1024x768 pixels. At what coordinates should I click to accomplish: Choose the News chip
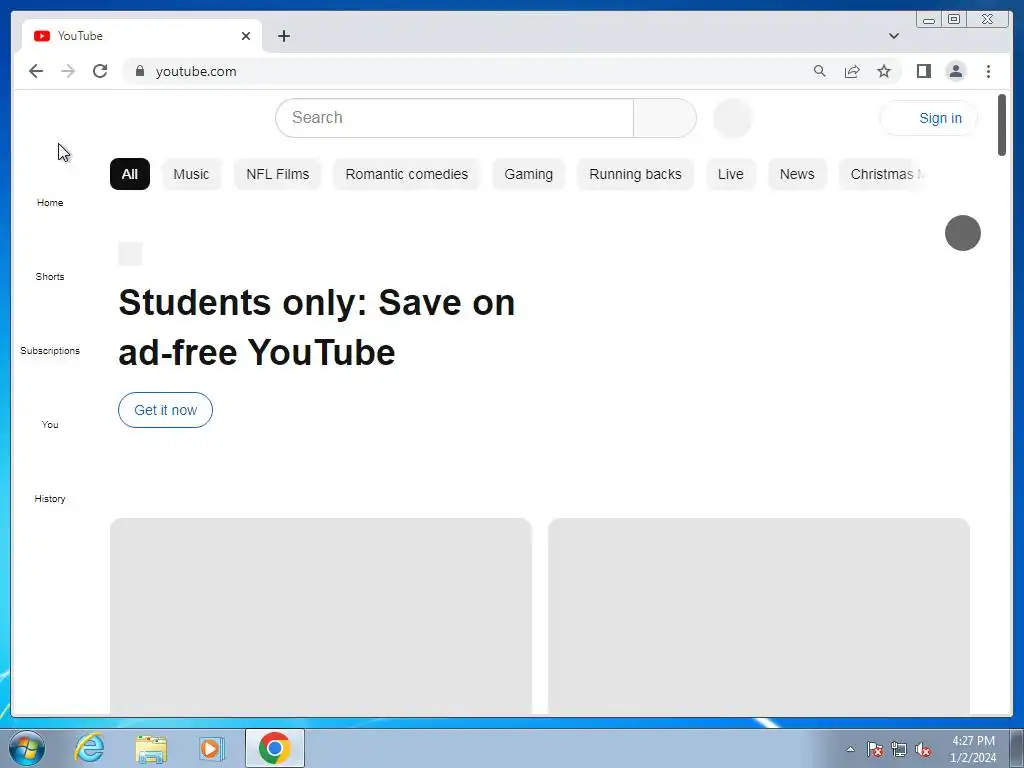[797, 174]
